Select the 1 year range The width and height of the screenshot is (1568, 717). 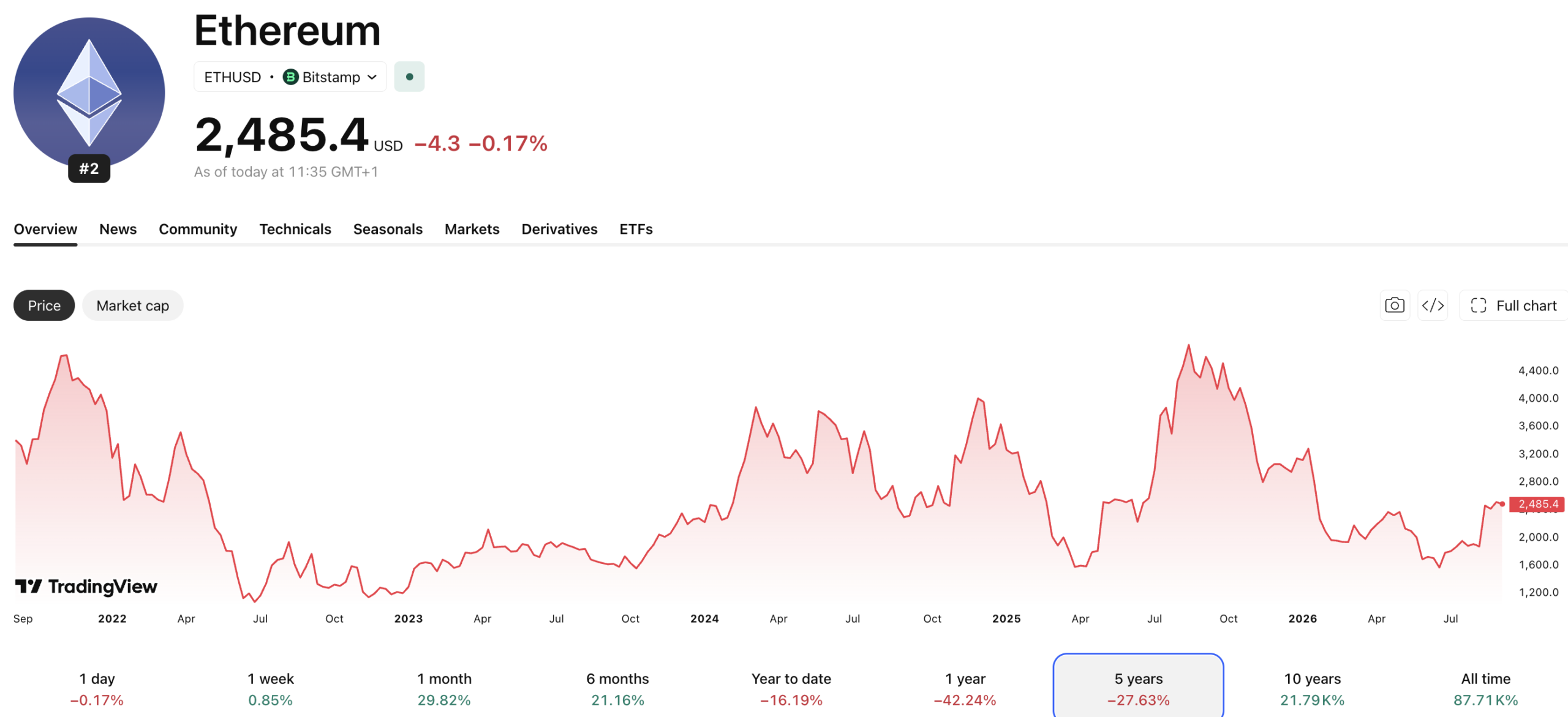965,688
